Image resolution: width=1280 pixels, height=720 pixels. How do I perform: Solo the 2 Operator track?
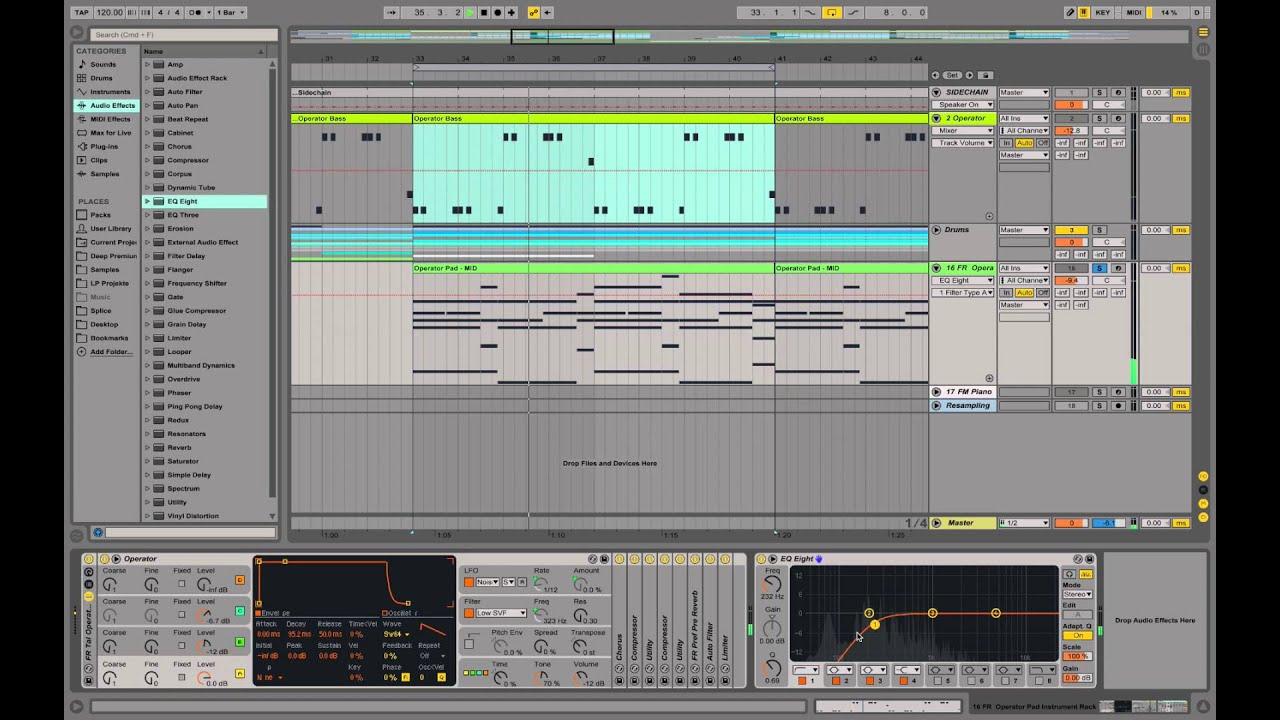tap(1099, 118)
